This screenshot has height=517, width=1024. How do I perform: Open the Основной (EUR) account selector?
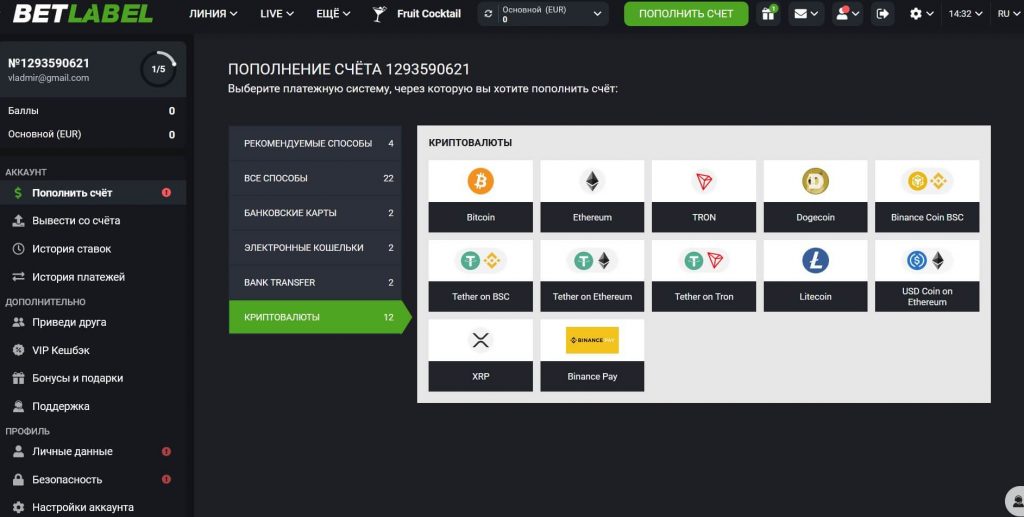click(x=543, y=14)
